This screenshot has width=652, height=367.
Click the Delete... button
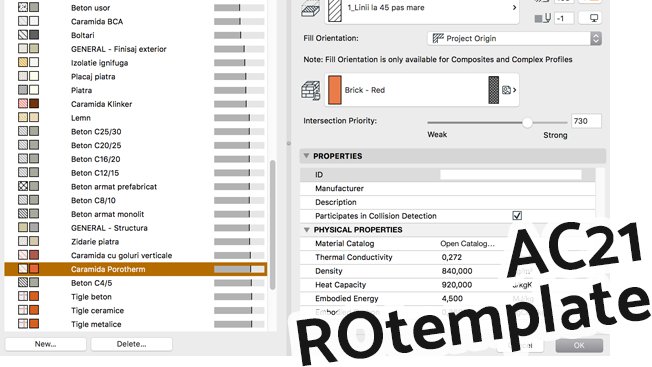point(131,344)
